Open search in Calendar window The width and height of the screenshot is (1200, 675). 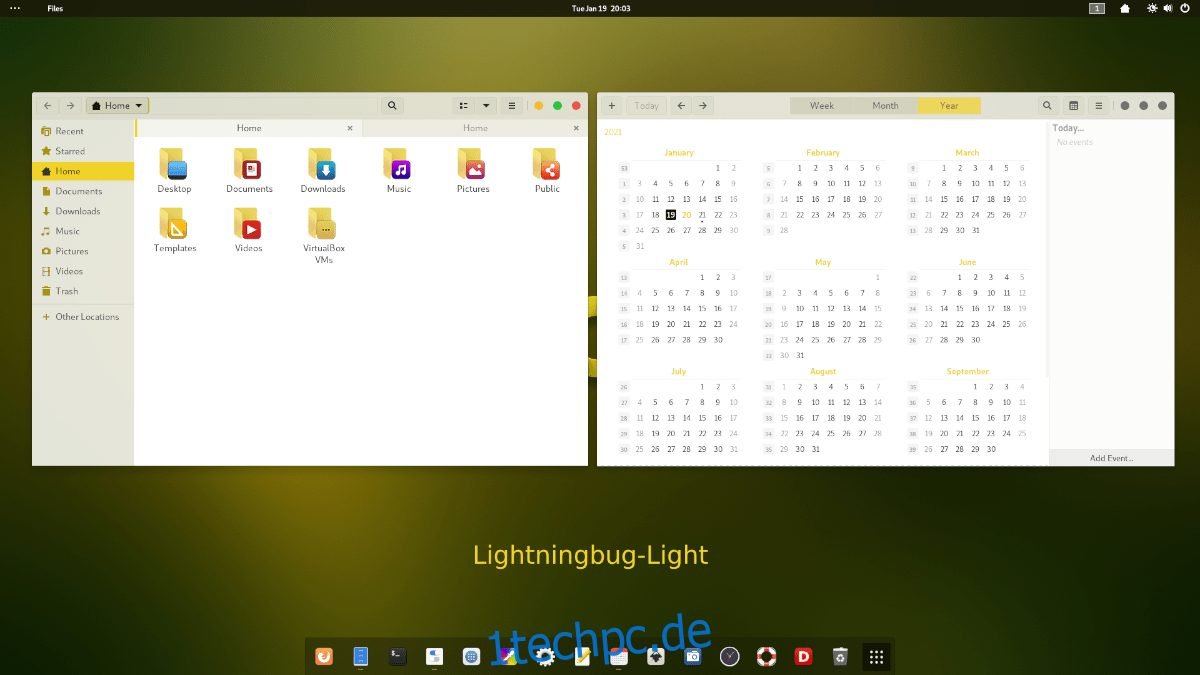[x=1047, y=105]
